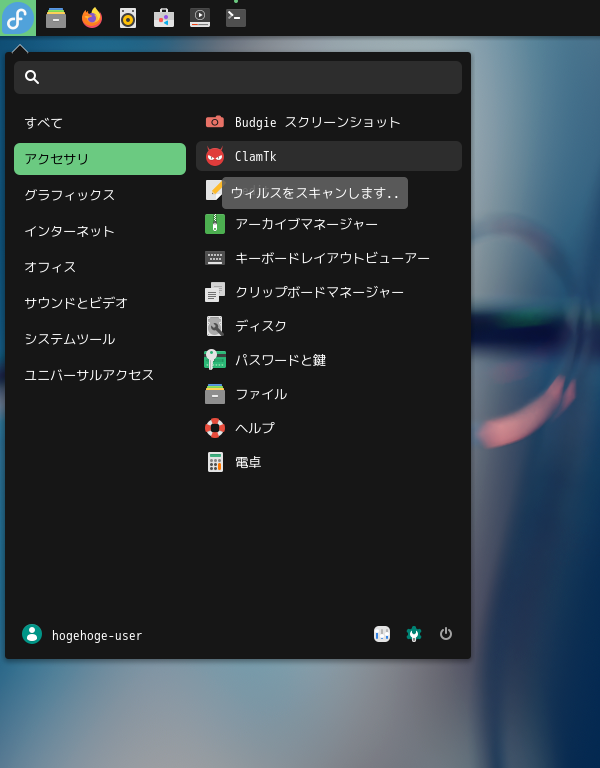This screenshot has width=600, height=768.
Task: Click the Budgie スクリーンショット camera icon
Action: [x=215, y=122]
